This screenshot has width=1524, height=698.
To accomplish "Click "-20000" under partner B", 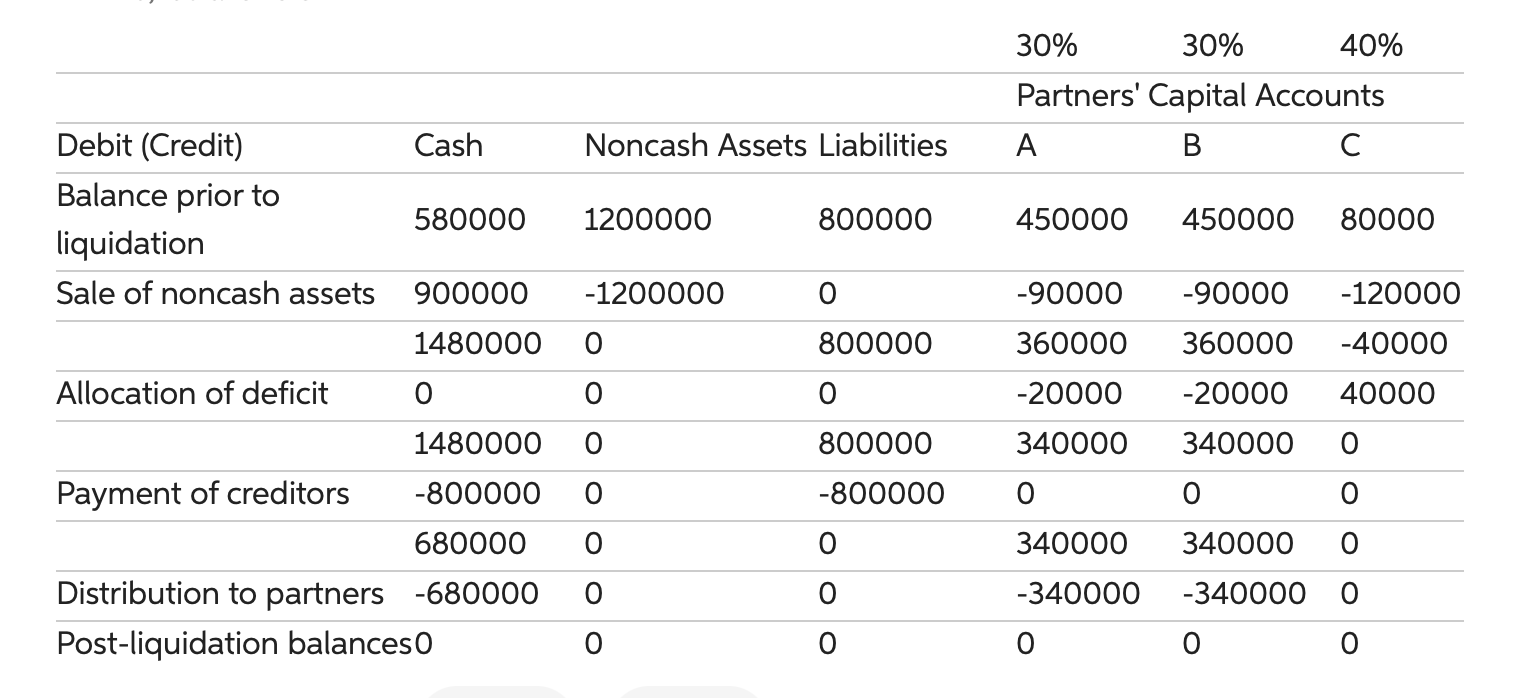I will [1235, 394].
